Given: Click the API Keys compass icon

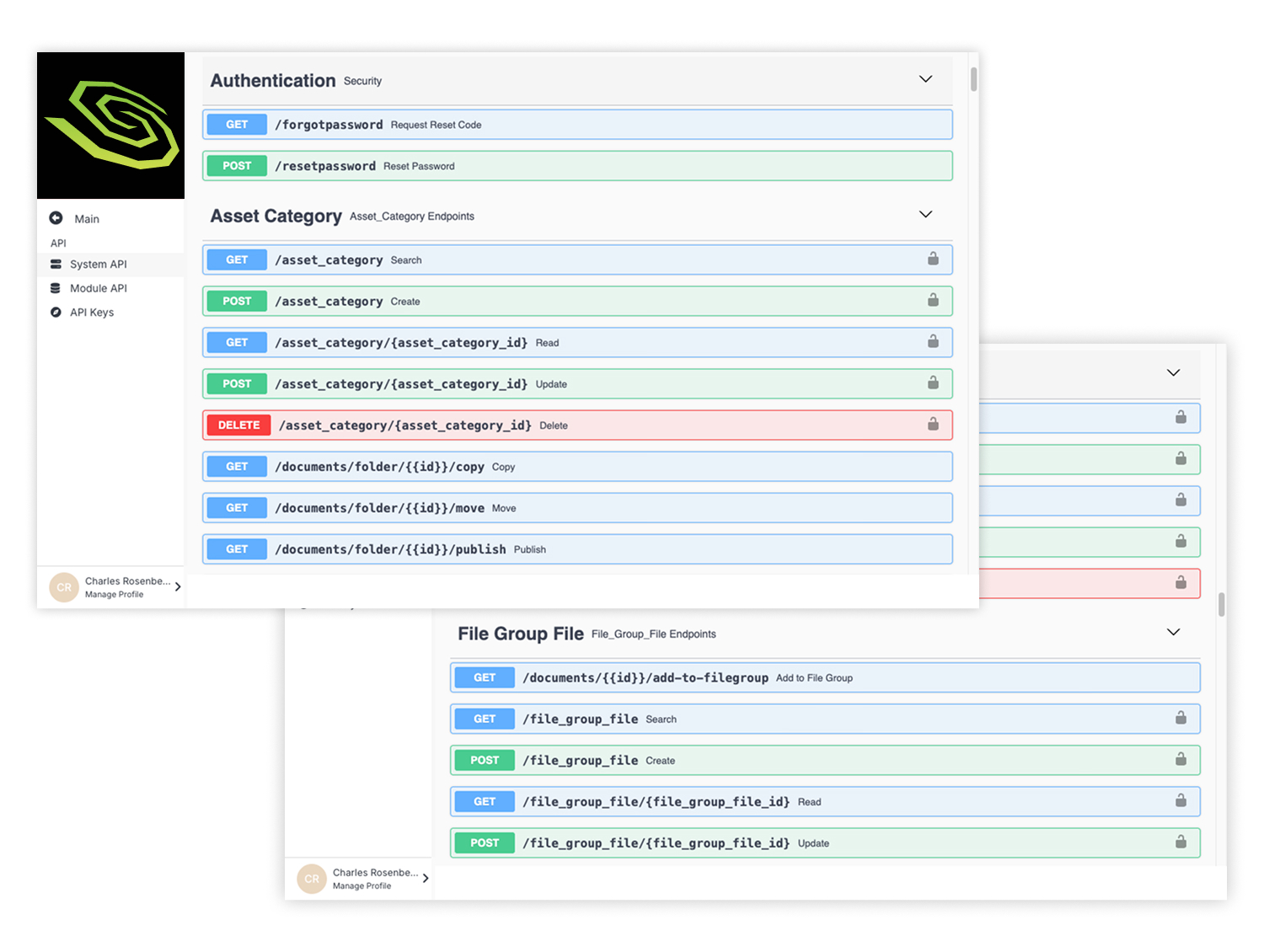Looking at the screenshot, I should [x=56, y=313].
